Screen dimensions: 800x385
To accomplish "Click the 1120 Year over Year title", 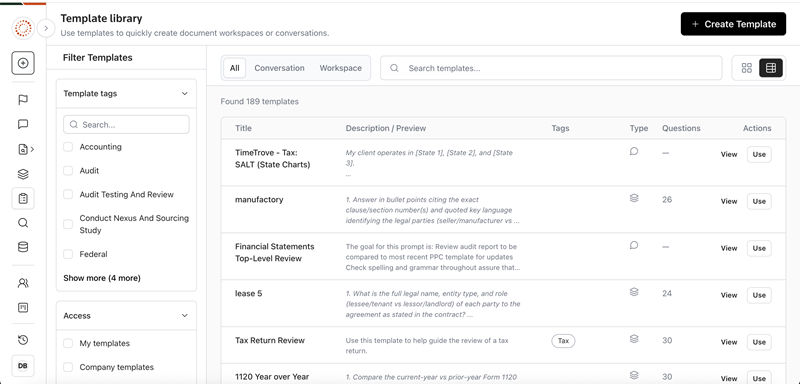I will [x=272, y=377].
